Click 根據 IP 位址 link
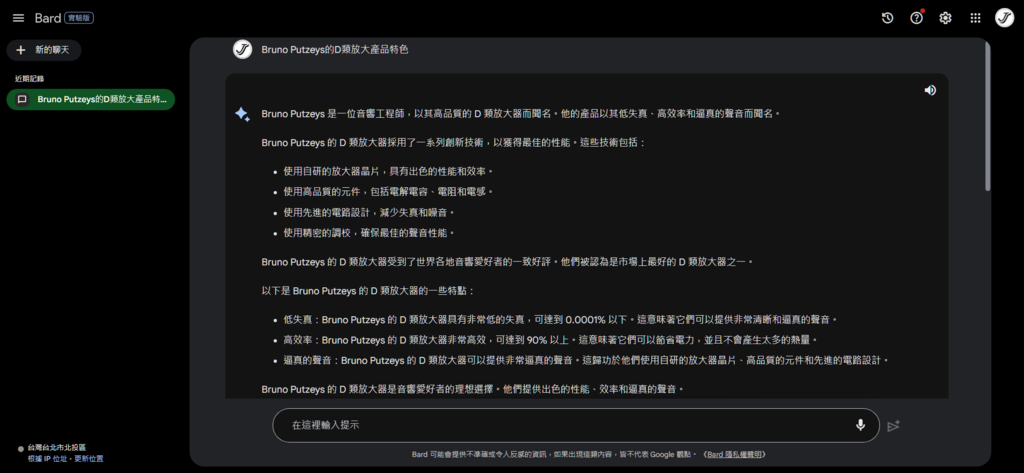Screen dimensions: 1024x473 [47, 459]
